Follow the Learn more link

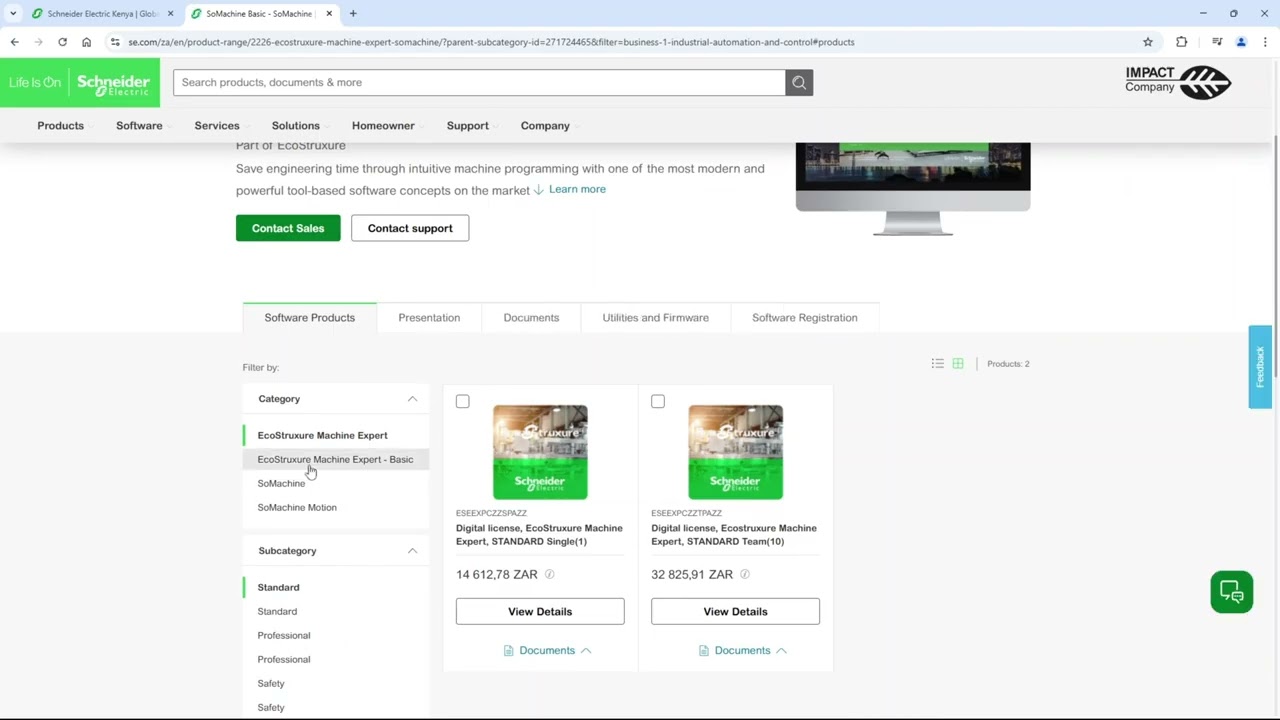(577, 189)
